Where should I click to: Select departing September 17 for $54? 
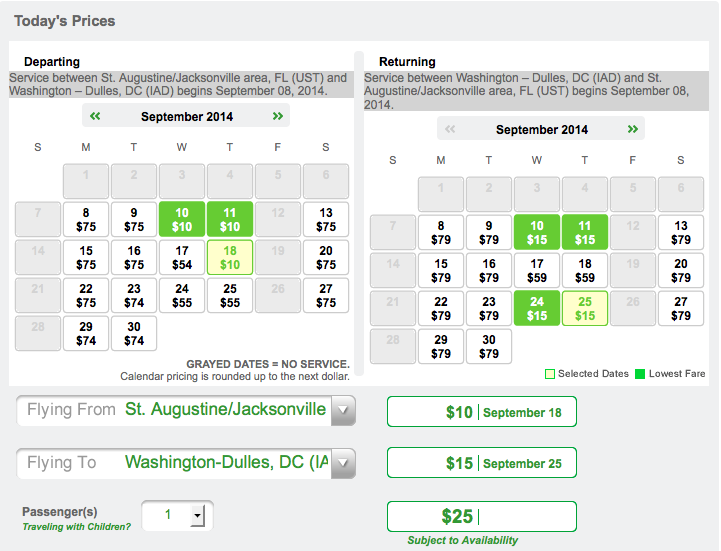(x=182, y=258)
